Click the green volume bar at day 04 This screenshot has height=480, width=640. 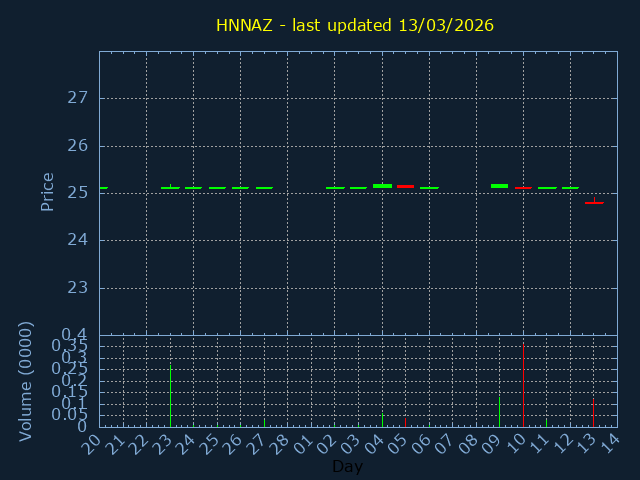pos(382,420)
